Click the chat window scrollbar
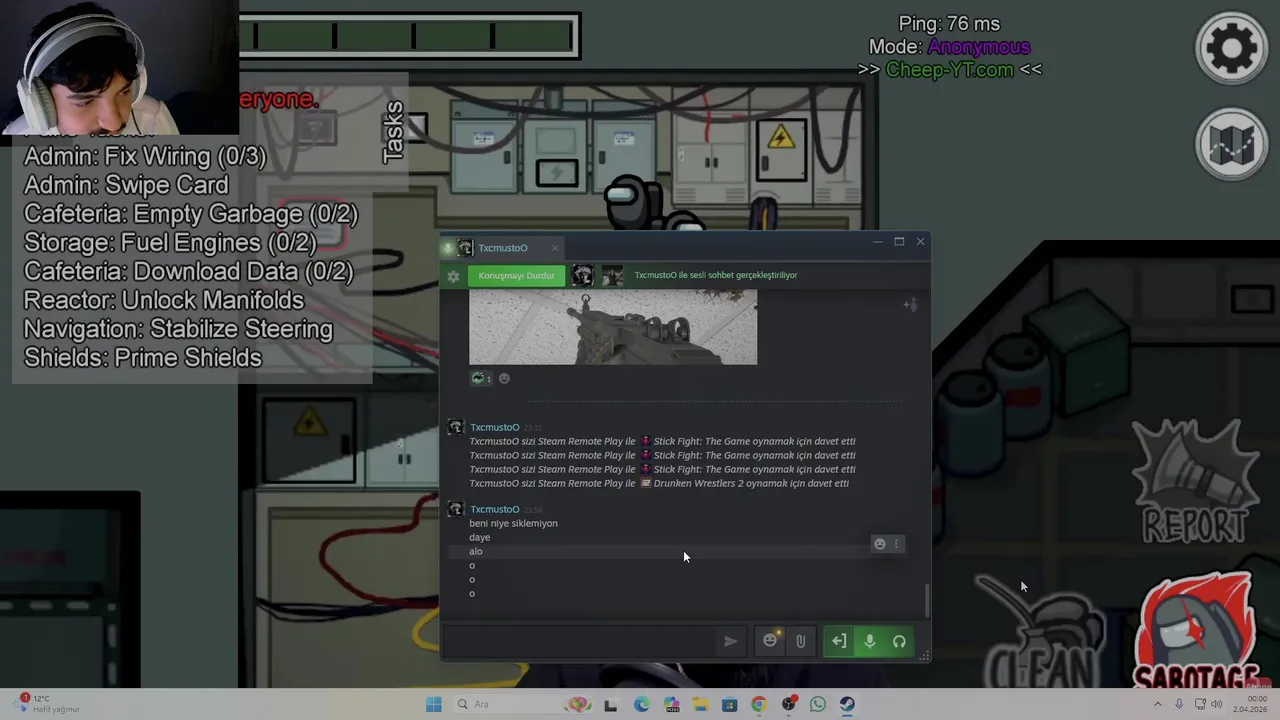This screenshot has height=720, width=1280. (x=926, y=601)
